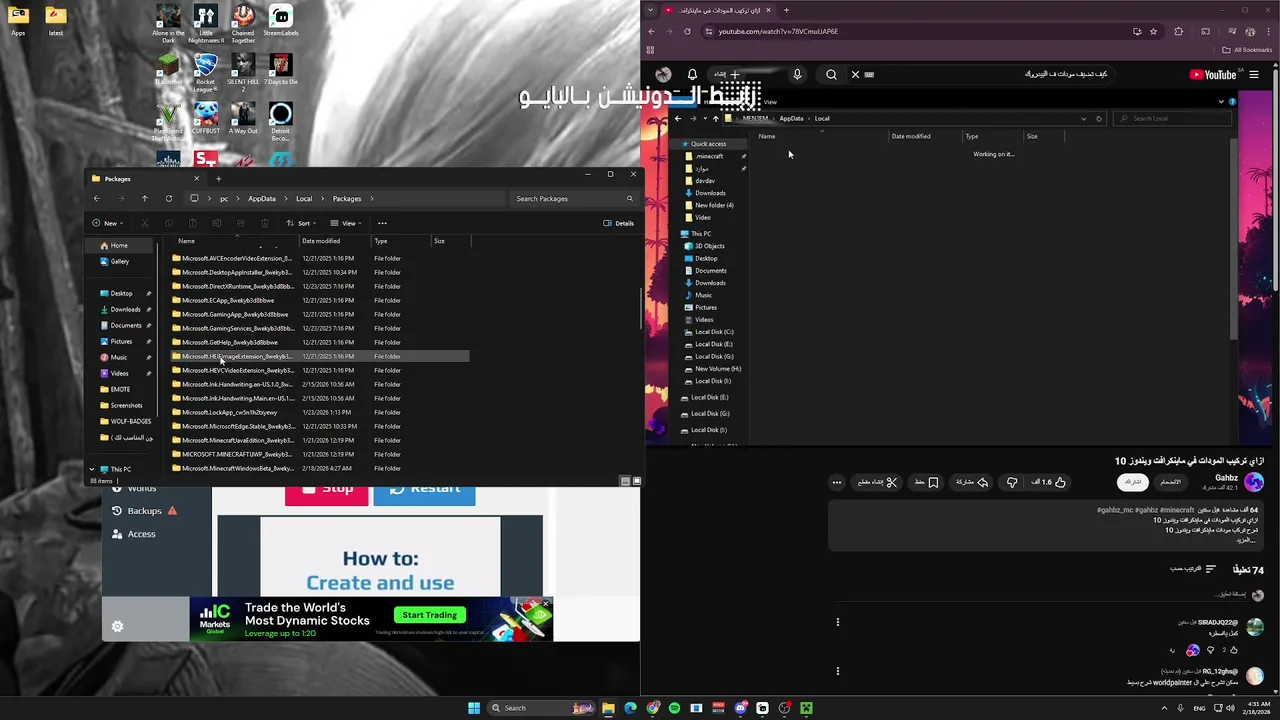The width and height of the screenshot is (1280, 720).
Task: Click chevron after Packages in address bar
Action: coord(372,198)
